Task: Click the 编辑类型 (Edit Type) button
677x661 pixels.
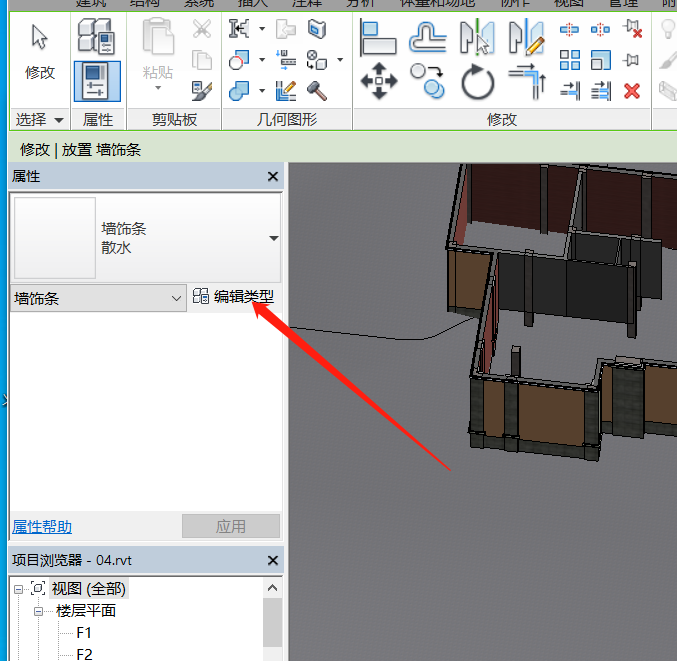Action: click(x=233, y=297)
